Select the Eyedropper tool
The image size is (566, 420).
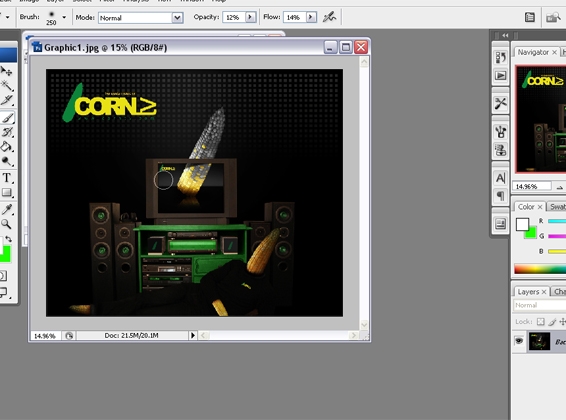pyautogui.click(x=6, y=209)
